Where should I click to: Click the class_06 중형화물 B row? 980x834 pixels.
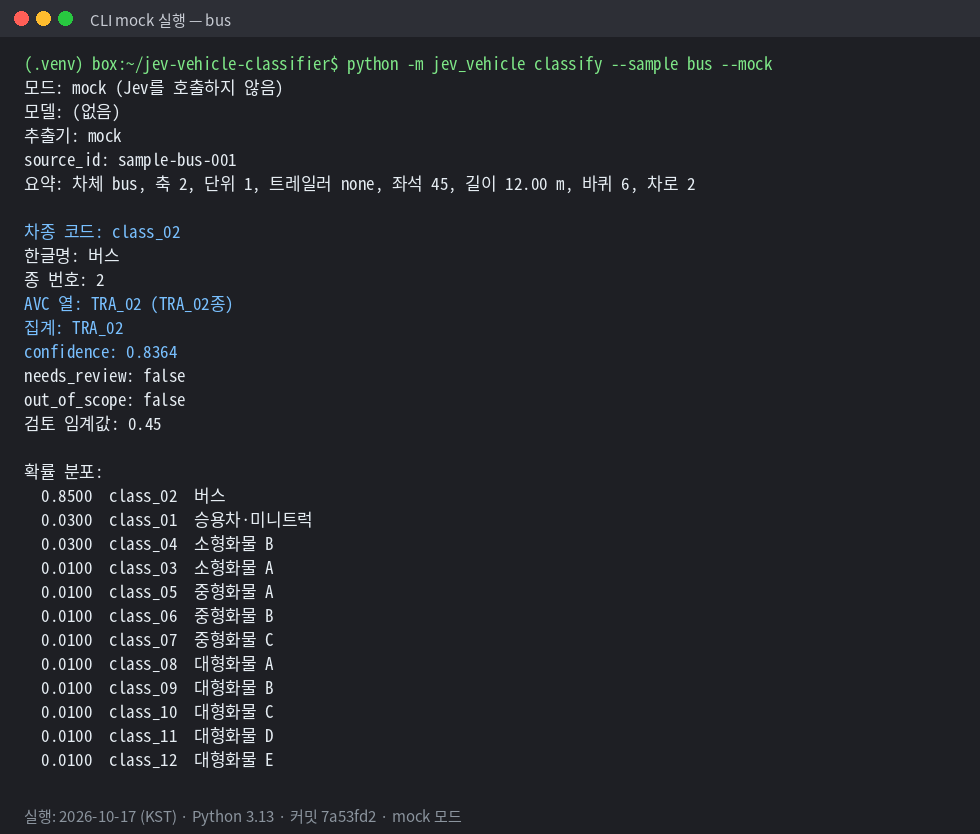[x=157, y=616]
